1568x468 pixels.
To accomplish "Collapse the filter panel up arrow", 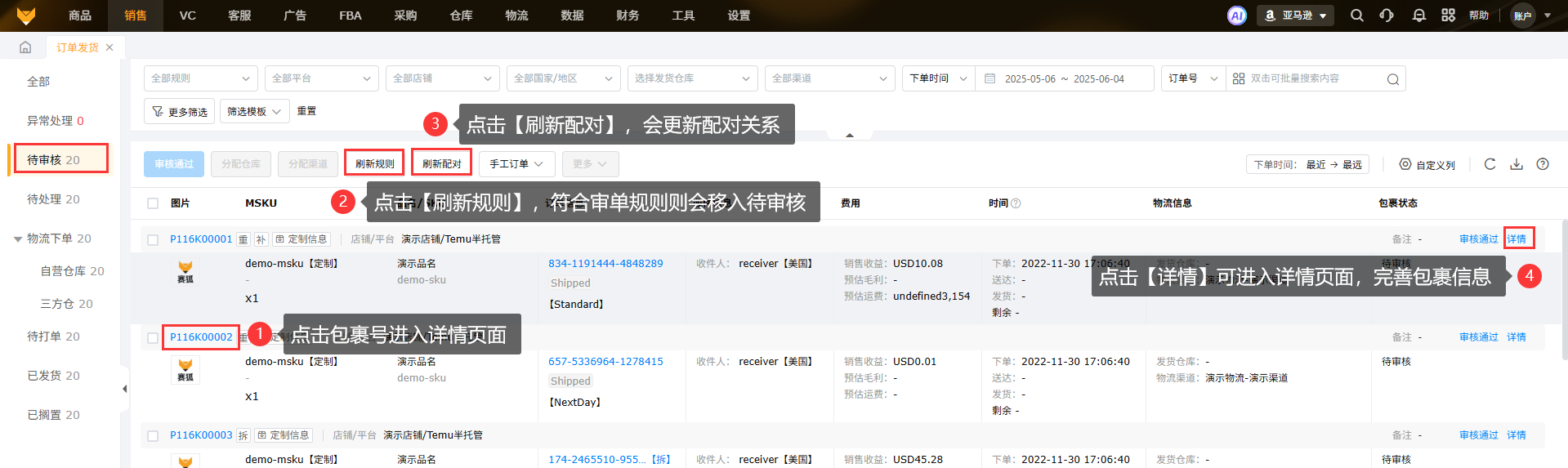I will (x=850, y=135).
